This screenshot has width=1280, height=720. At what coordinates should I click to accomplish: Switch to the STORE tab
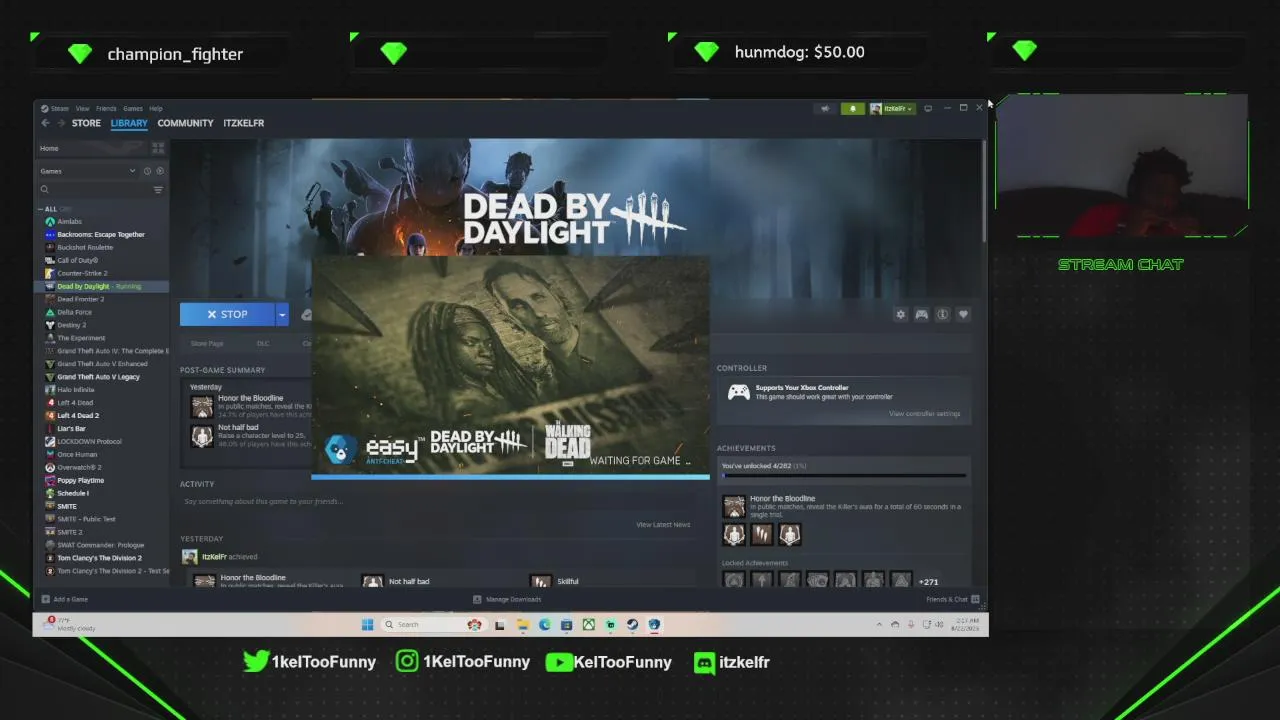[86, 123]
